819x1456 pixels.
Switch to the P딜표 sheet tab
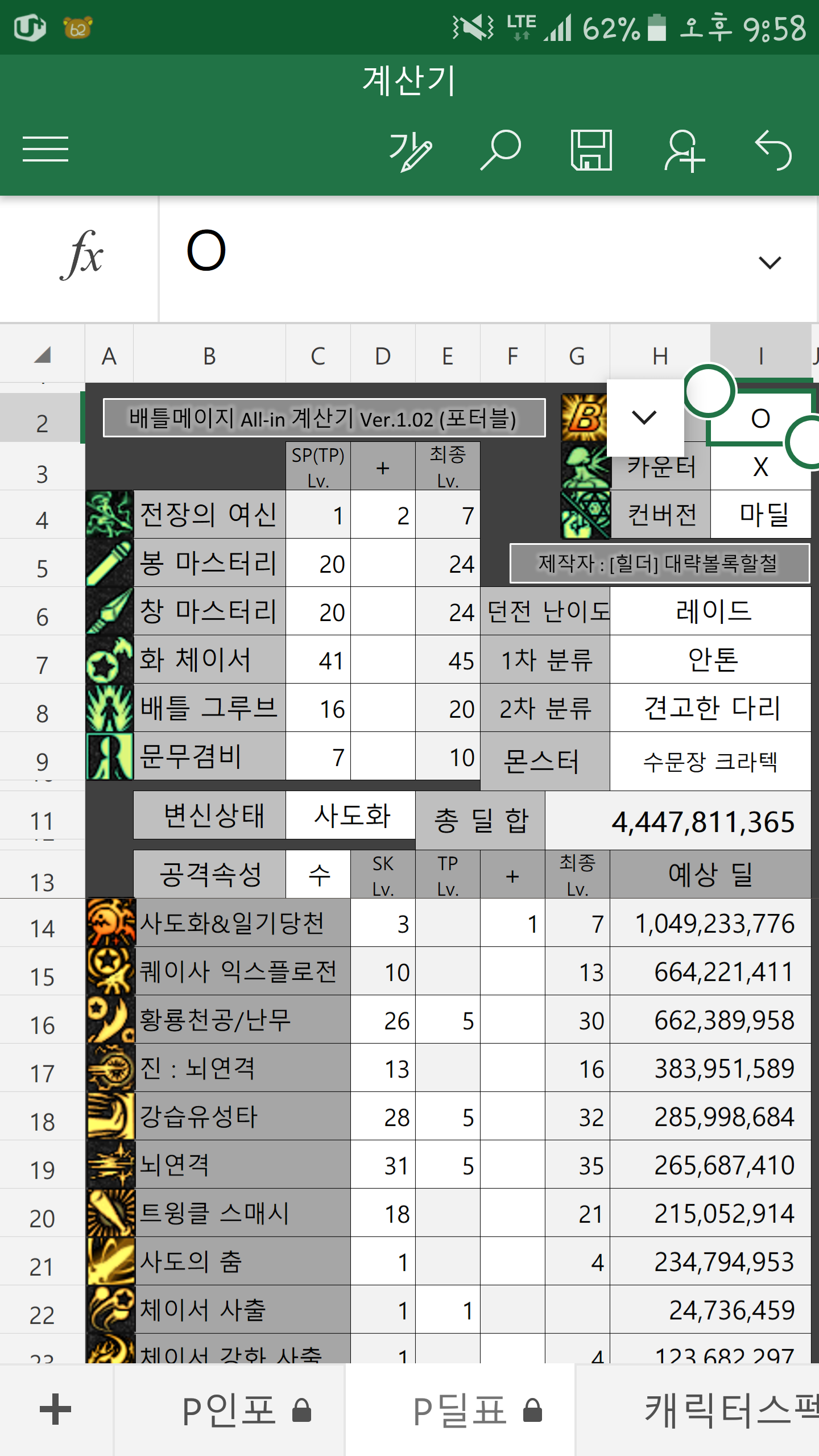coord(461,1410)
